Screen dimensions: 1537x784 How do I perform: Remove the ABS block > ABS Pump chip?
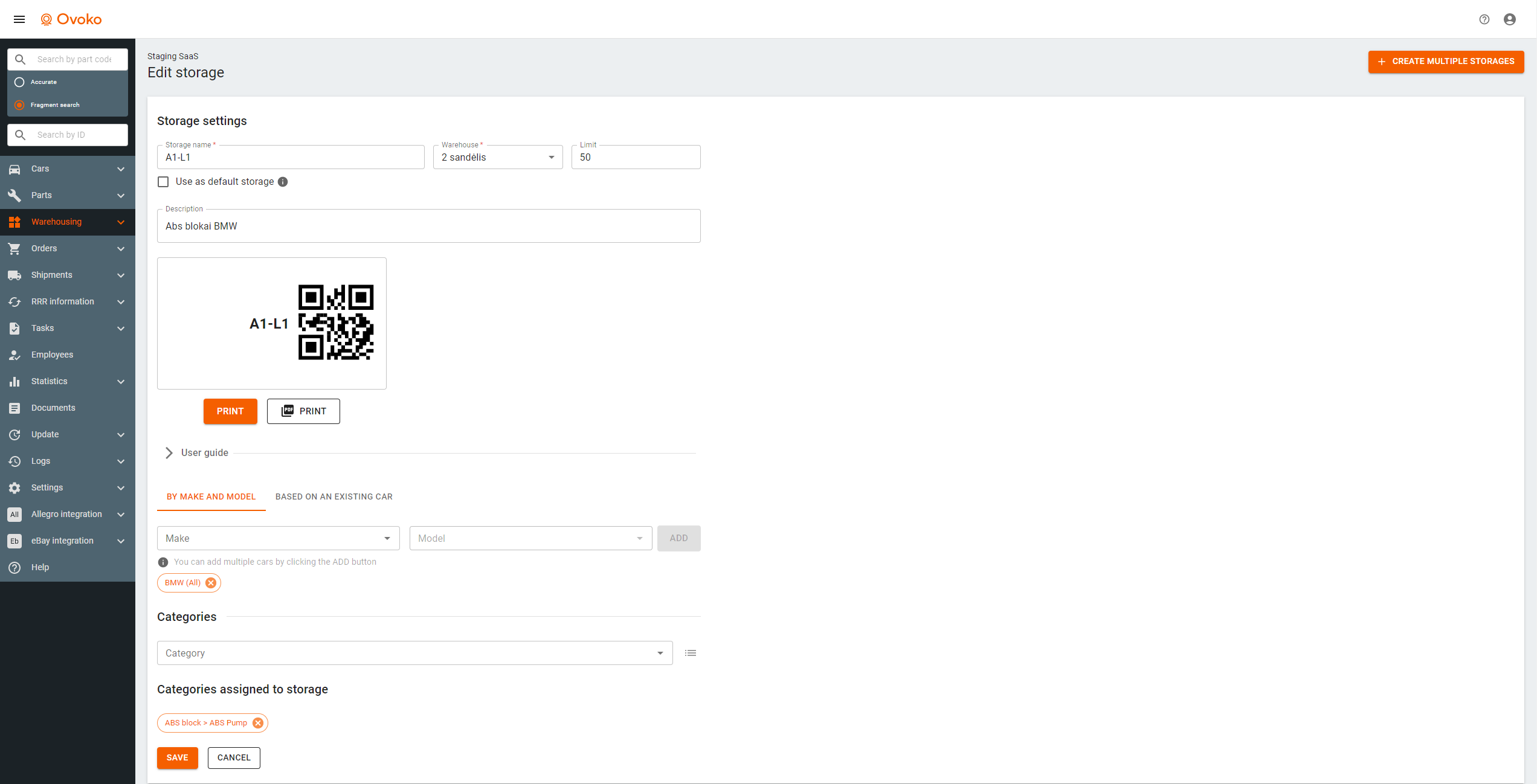(x=258, y=723)
